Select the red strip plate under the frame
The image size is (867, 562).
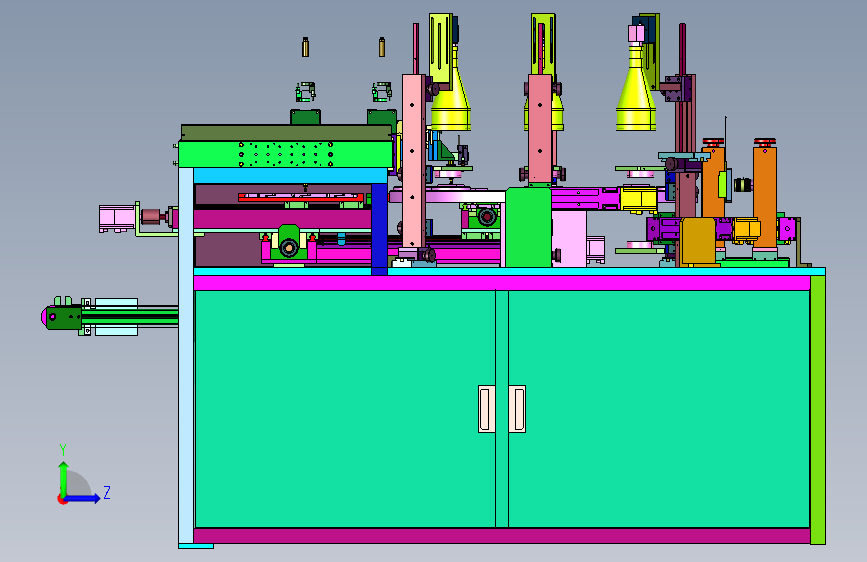(x=301, y=197)
